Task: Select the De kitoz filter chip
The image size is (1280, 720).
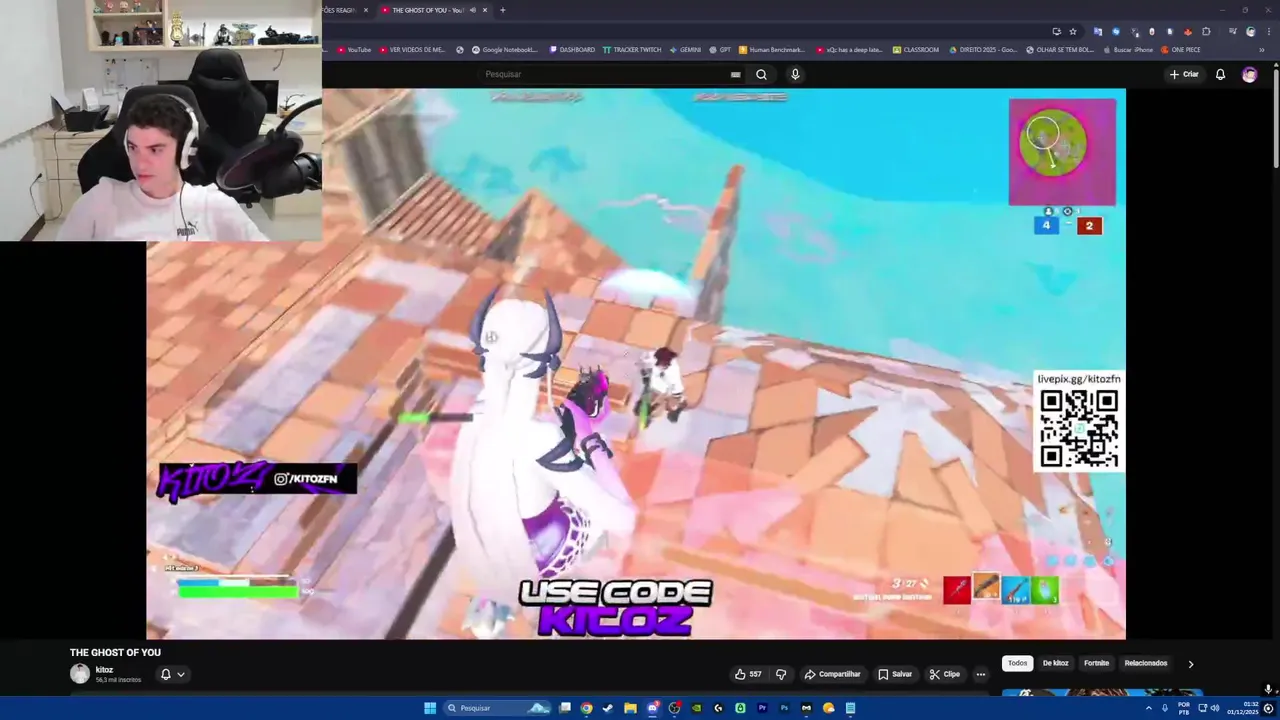Action: [x=1056, y=663]
